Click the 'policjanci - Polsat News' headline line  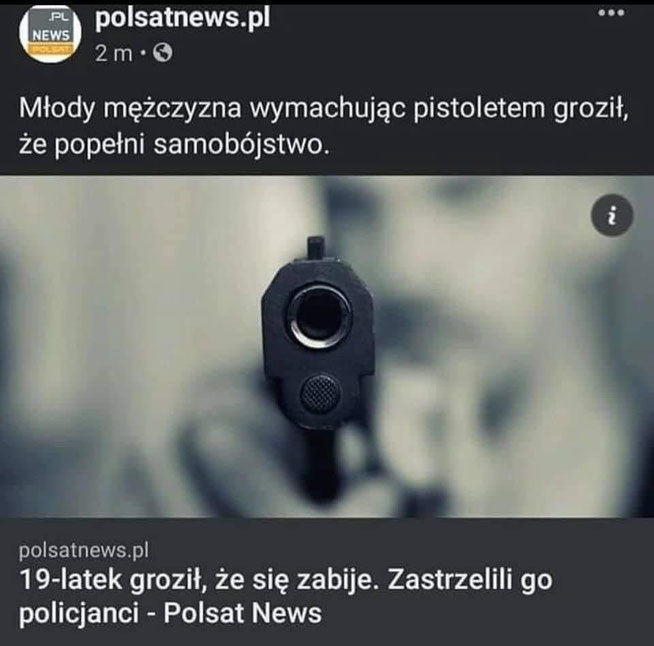[x=171, y=613]
